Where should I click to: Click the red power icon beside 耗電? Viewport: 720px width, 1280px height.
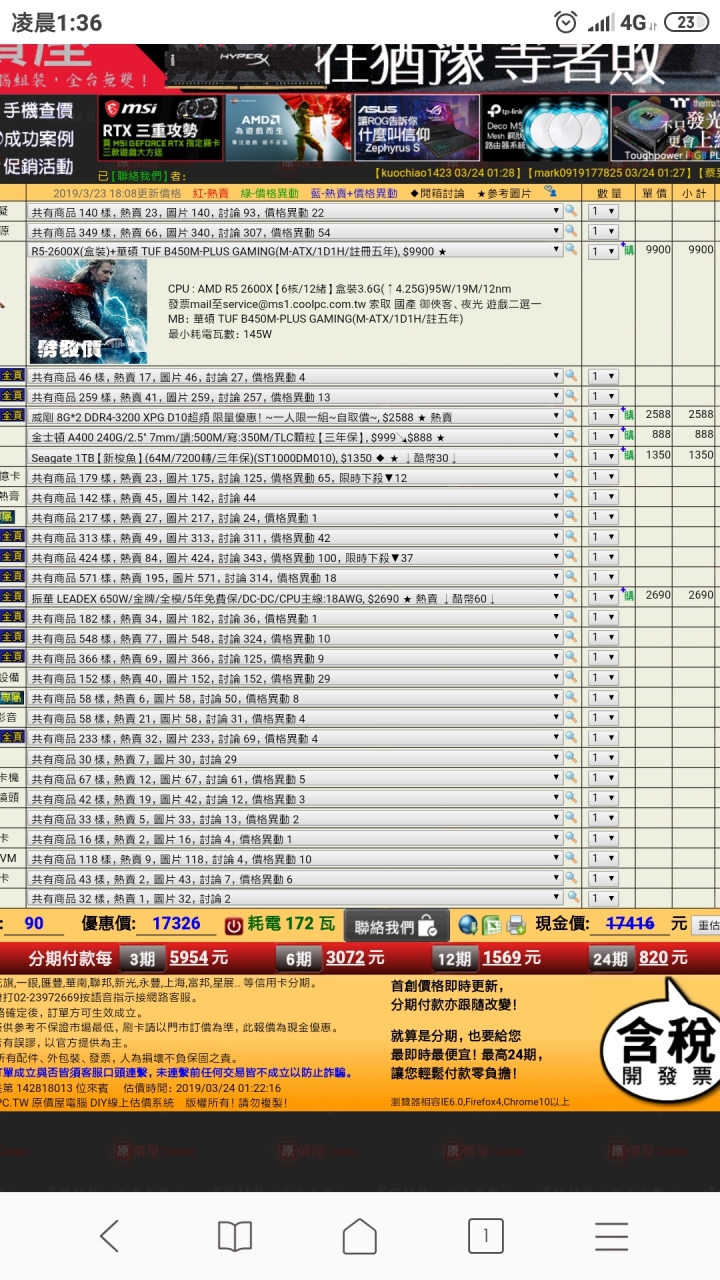[x=233, y=925]
